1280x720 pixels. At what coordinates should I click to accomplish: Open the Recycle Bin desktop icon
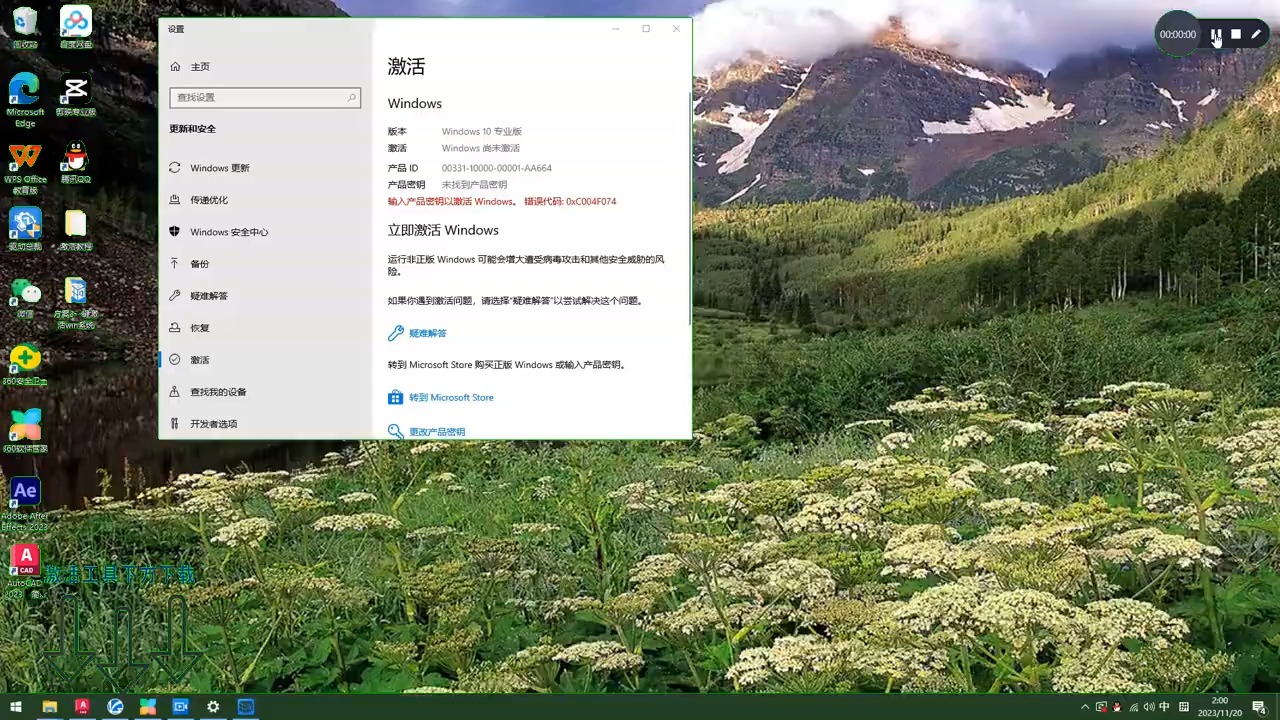click(25, 27)
